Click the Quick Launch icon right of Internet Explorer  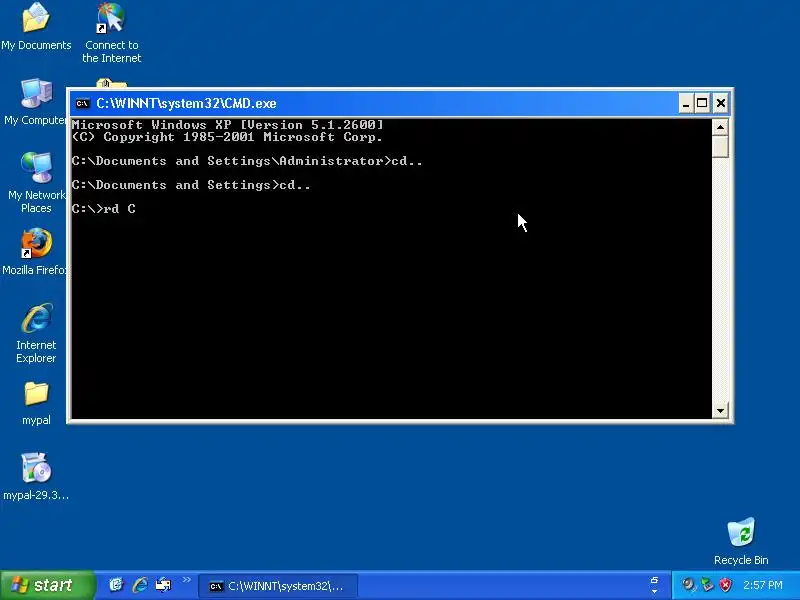tap(163, 585)
